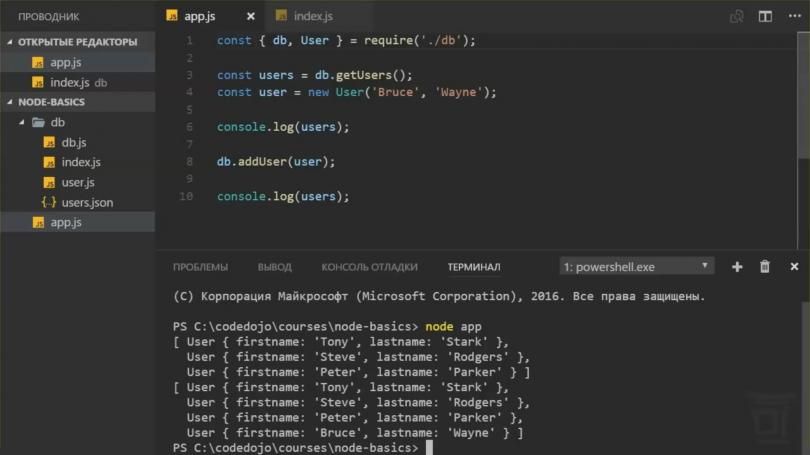This screenshot has width=810, height=455.
Task: Click the editor vertical scrollbar
Action: pos(804,96)
